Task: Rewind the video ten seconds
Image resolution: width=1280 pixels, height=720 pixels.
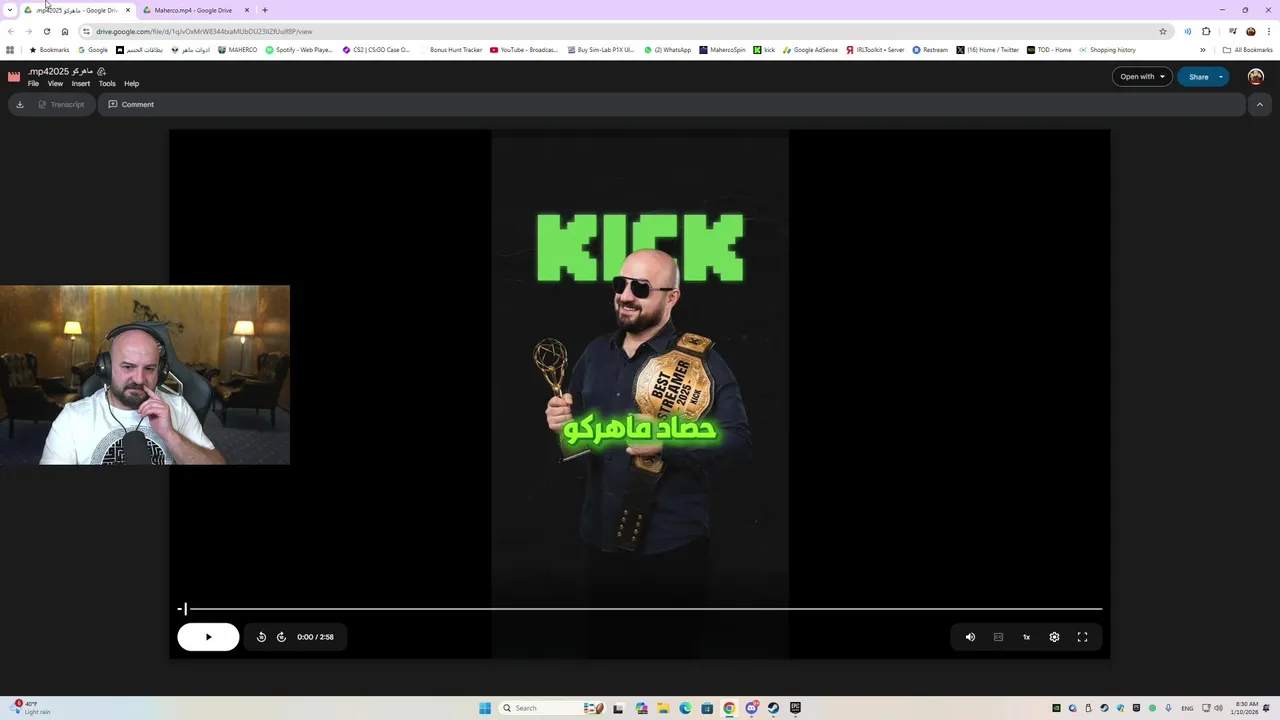Action: click(x=261, y=637)
